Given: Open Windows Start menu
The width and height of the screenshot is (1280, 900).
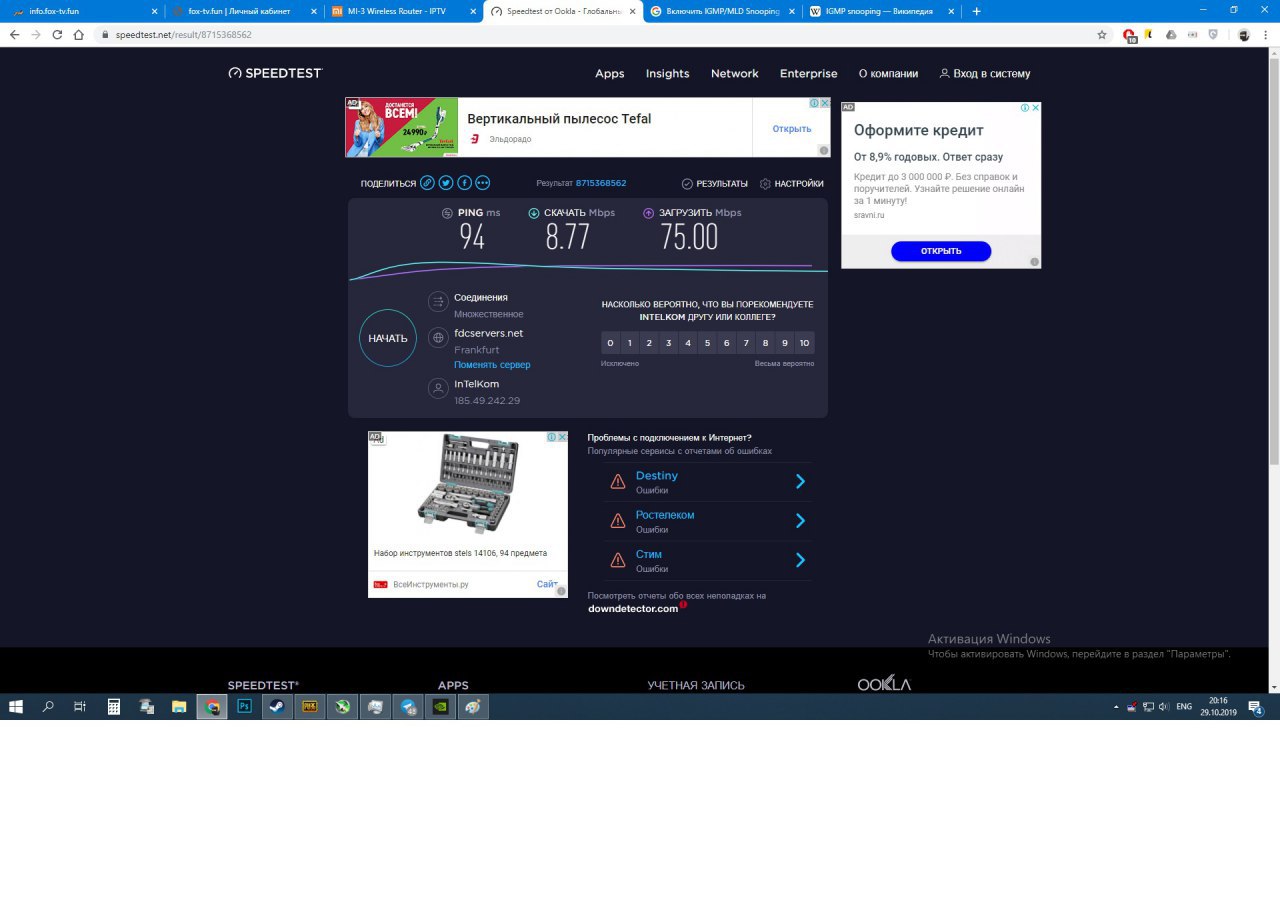Looking at the screenshot, I should (16, 706).
